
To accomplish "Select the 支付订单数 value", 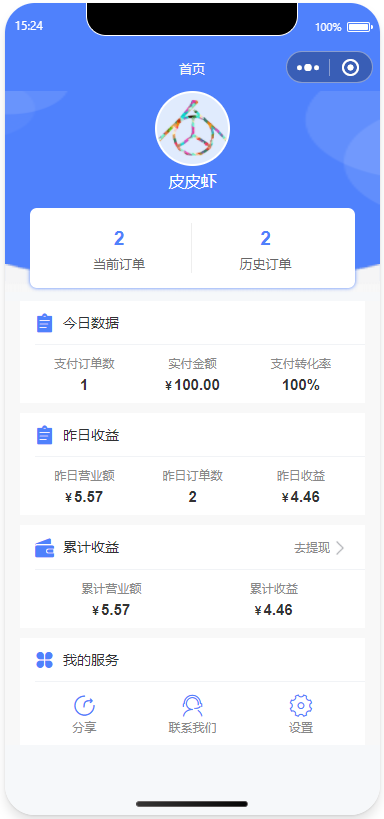I will [84, 385].
